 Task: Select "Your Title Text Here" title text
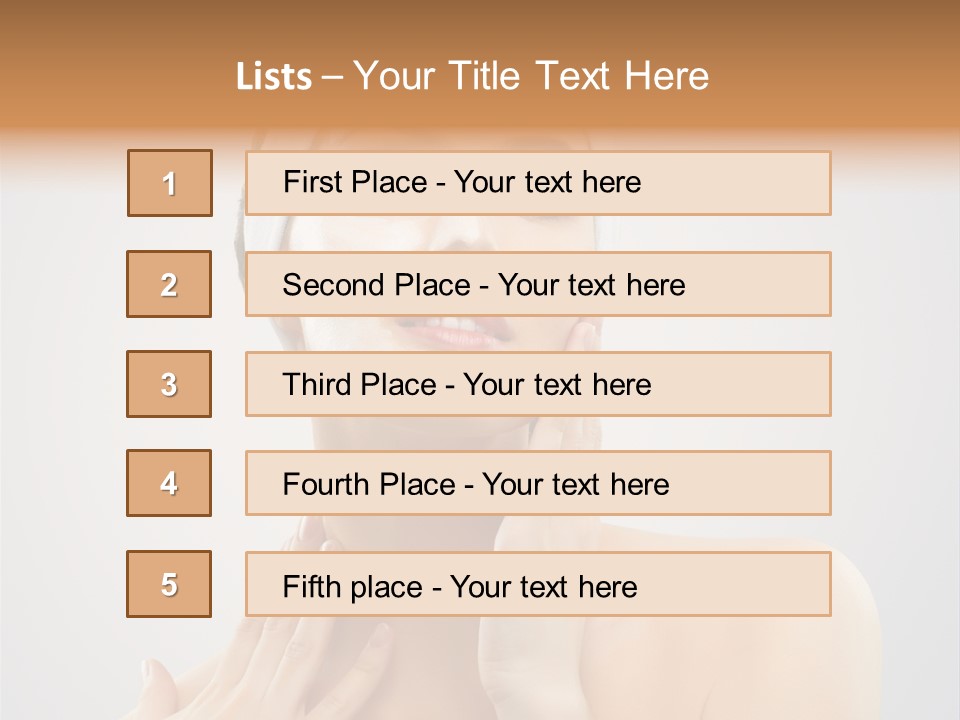531,76
